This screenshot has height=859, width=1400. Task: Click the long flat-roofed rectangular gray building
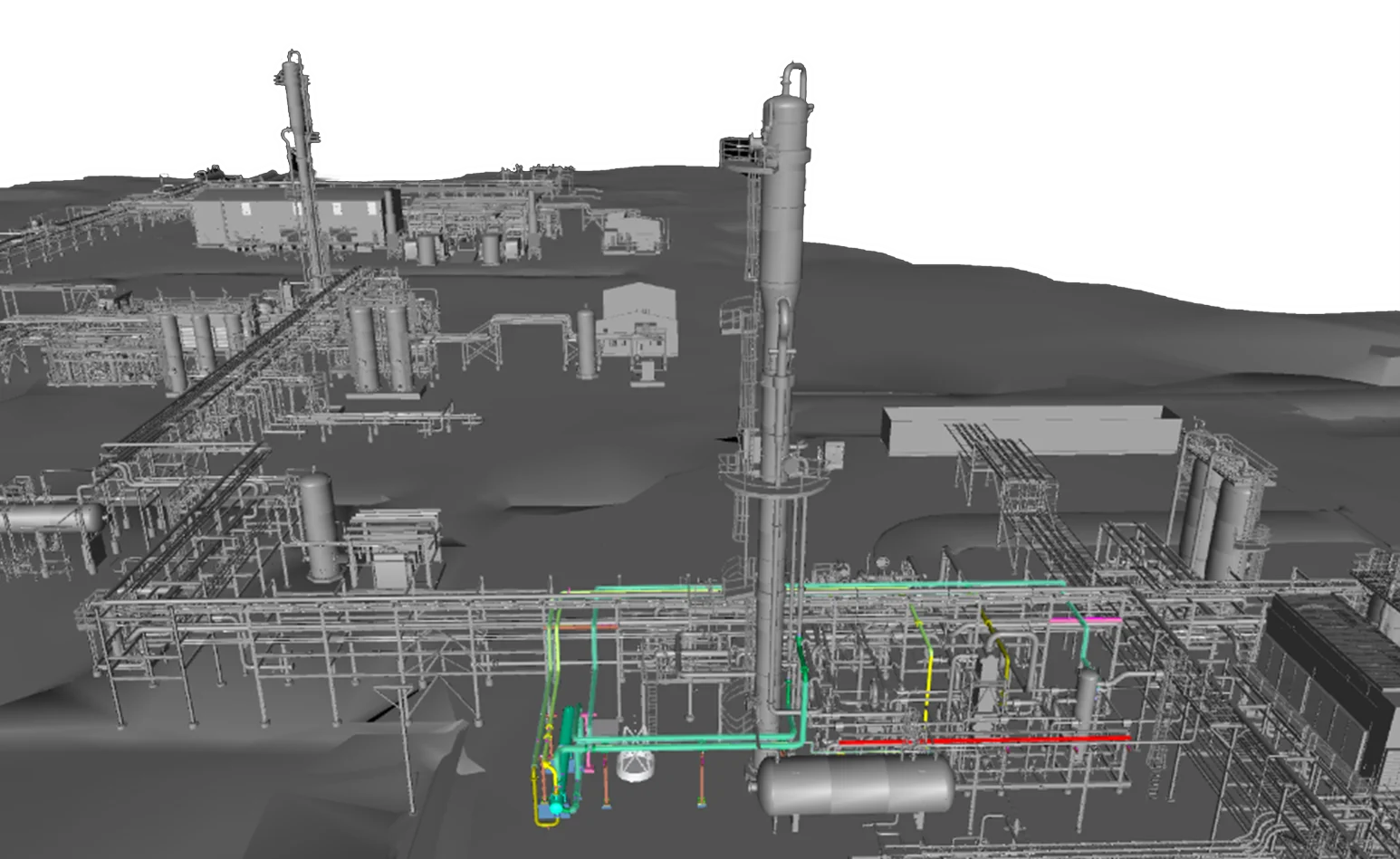tap(1032, 430)
